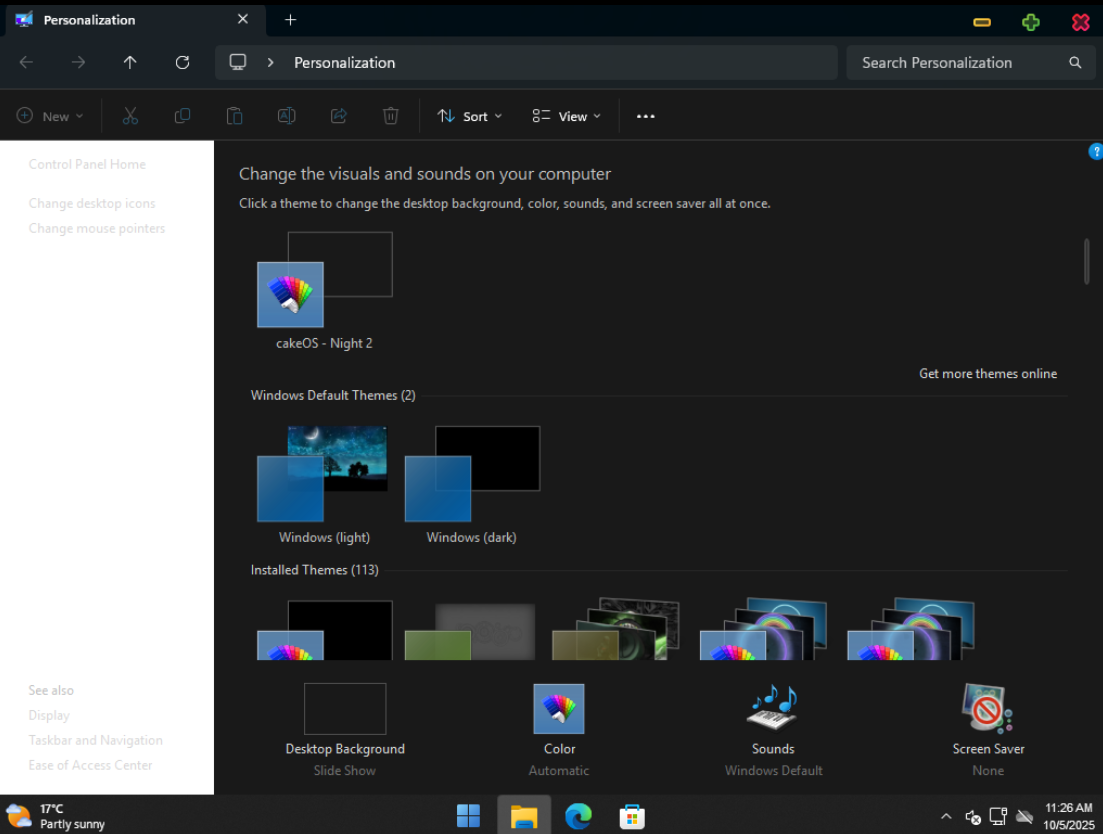Screen dimensions: 1103x834
Task: Open the Screen Saver settings icon
Action: coord(987,710)
